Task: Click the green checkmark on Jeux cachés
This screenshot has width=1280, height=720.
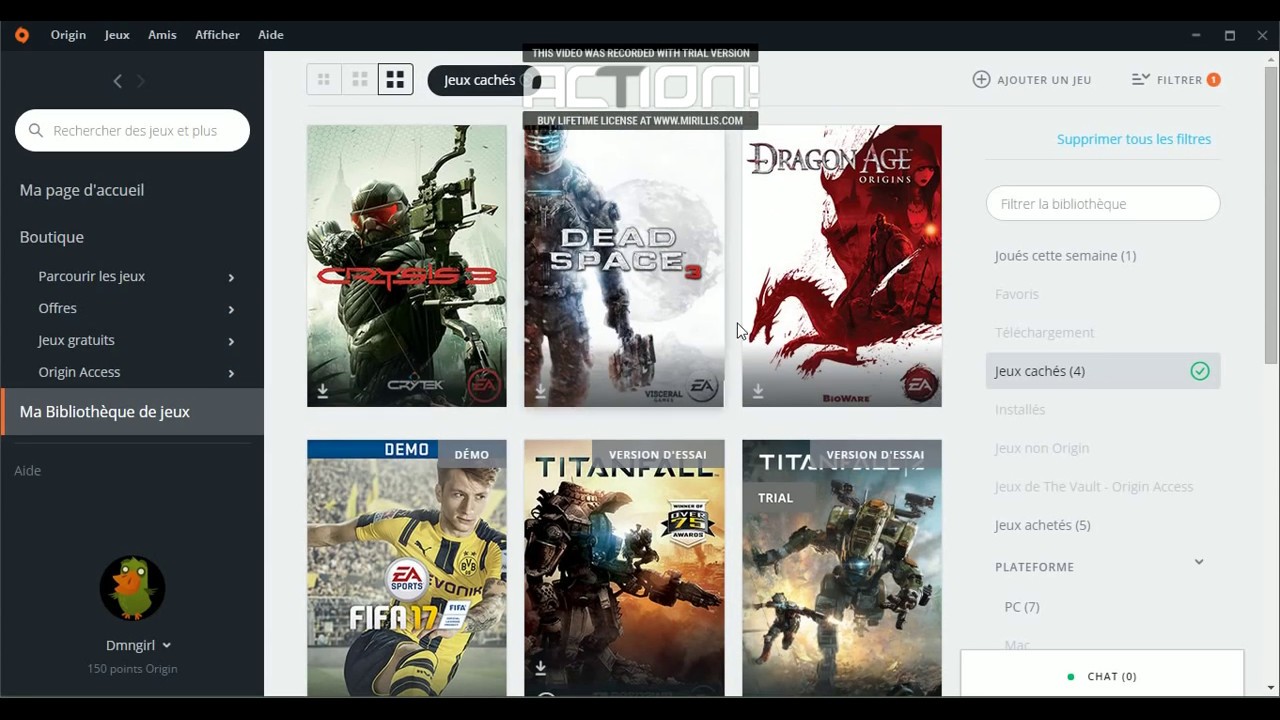Action: coord(1200,371)
